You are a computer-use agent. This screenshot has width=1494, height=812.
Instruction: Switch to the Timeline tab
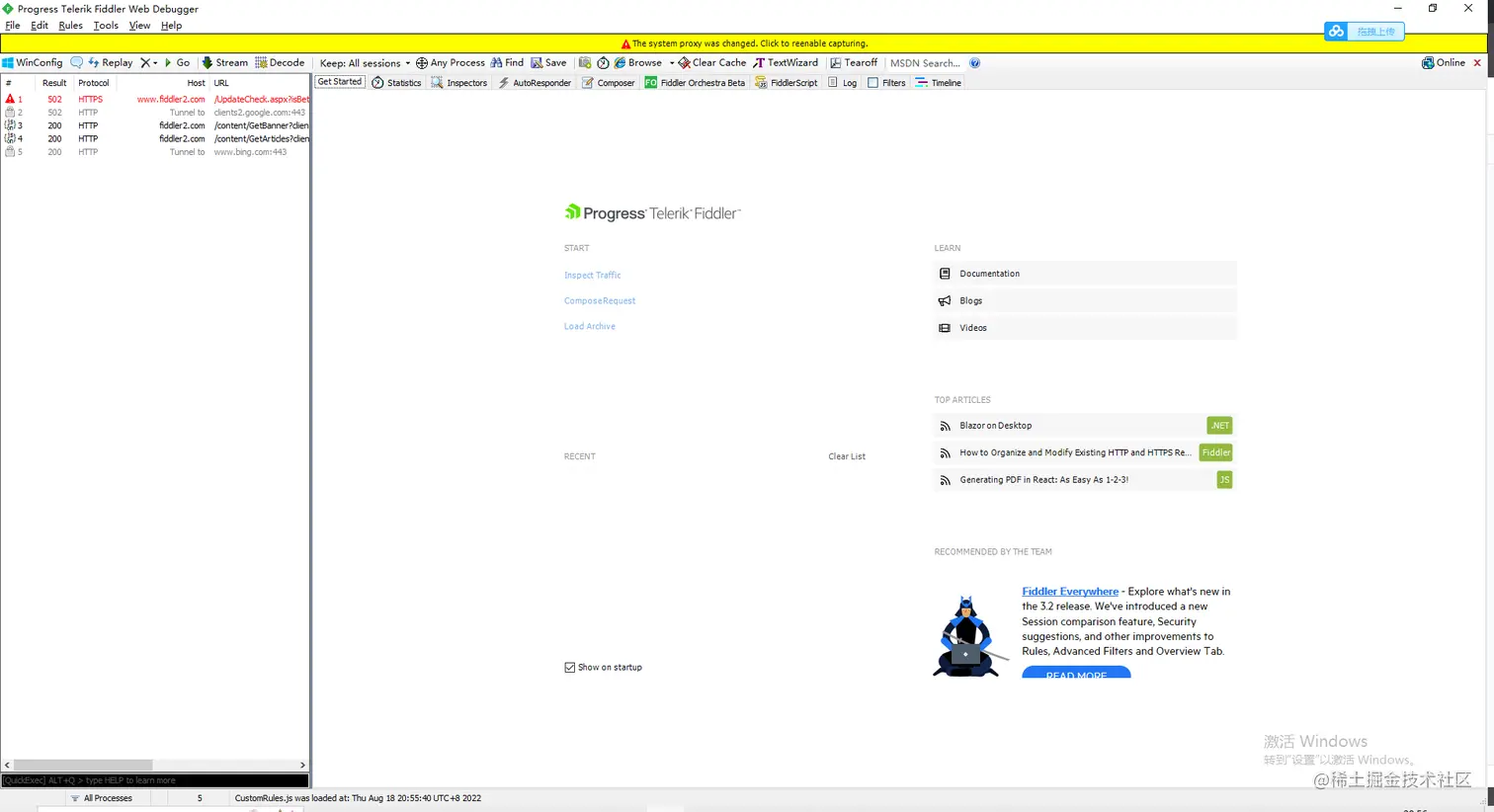tap(938, 83)
